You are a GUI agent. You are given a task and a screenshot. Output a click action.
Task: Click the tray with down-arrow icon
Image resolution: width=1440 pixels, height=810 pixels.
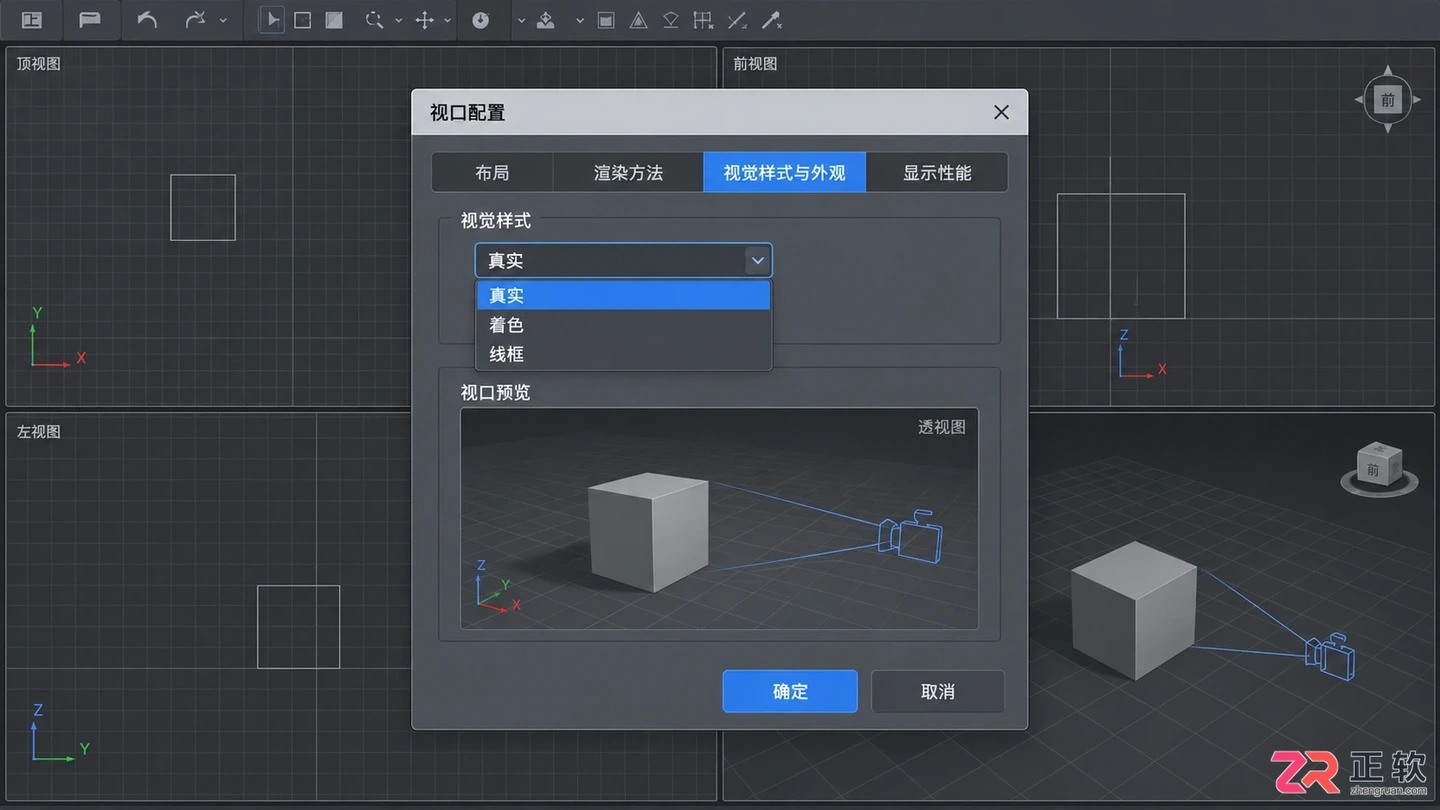pos(546,20)
